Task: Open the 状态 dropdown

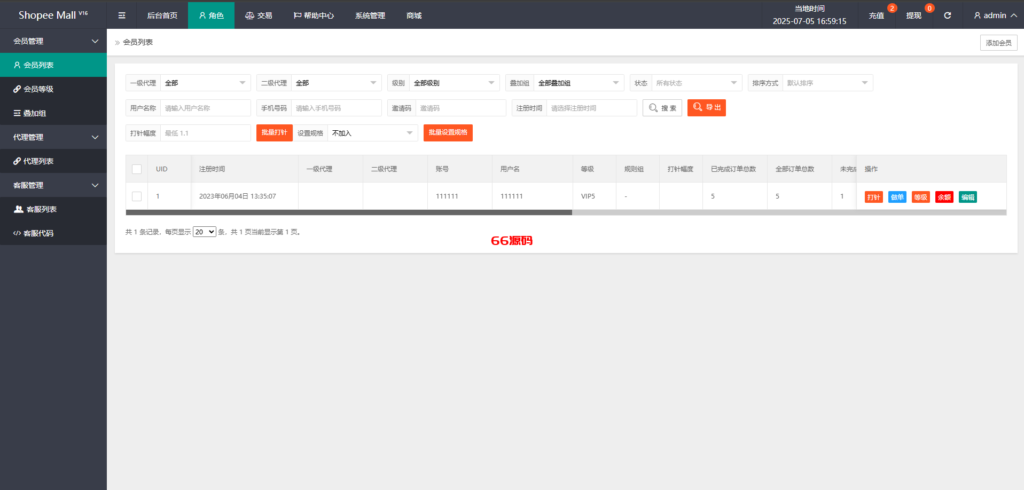Action: click(x=697, y=83)
